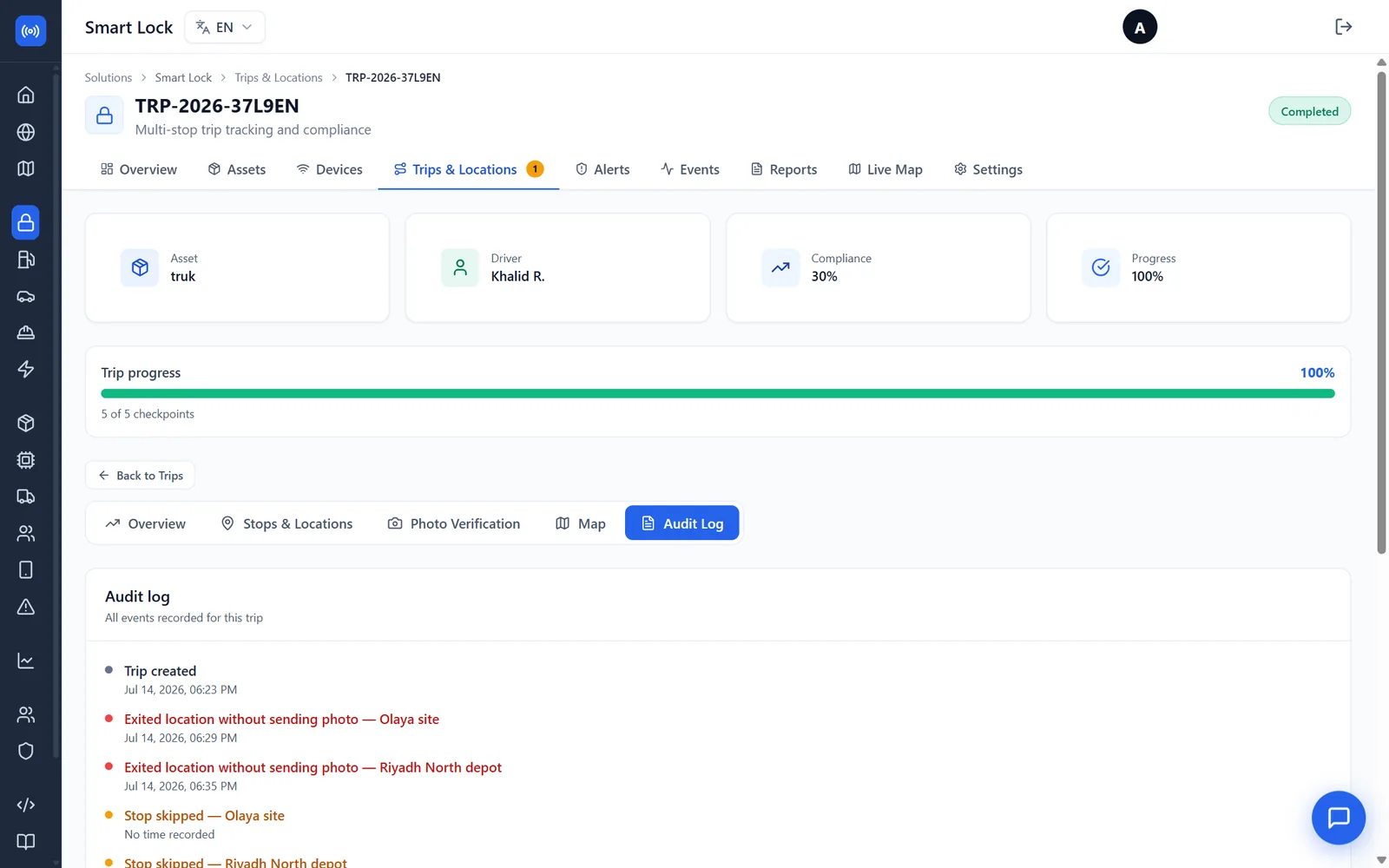Open the Settings tab

pos(988,169)
